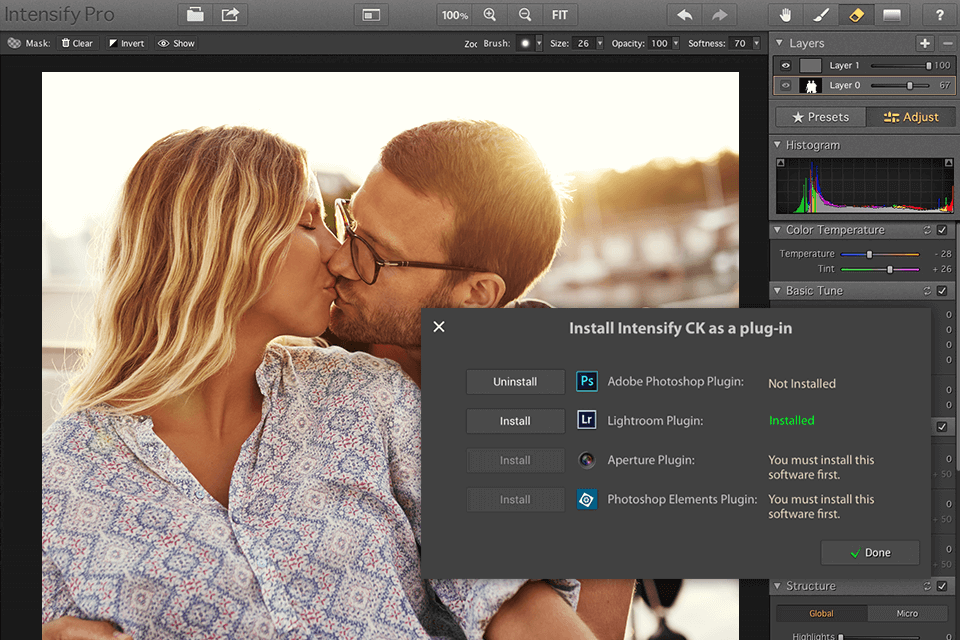The image size is (960, 640).
Task: Adjust the Layer 1 opacity slider
Action: pyautogui.click(x=900, y=66)
